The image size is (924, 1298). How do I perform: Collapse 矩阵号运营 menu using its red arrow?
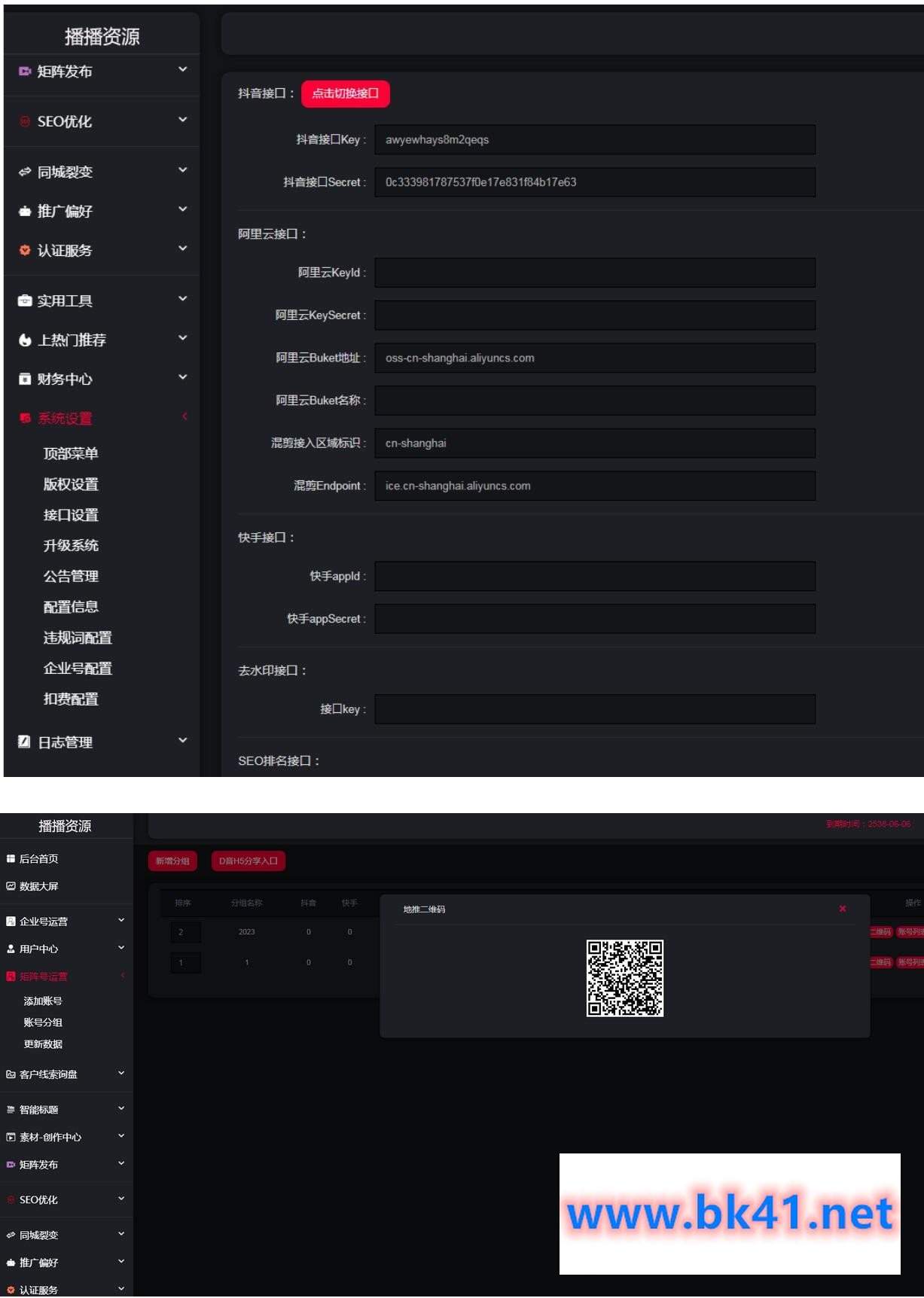[122, 976]
